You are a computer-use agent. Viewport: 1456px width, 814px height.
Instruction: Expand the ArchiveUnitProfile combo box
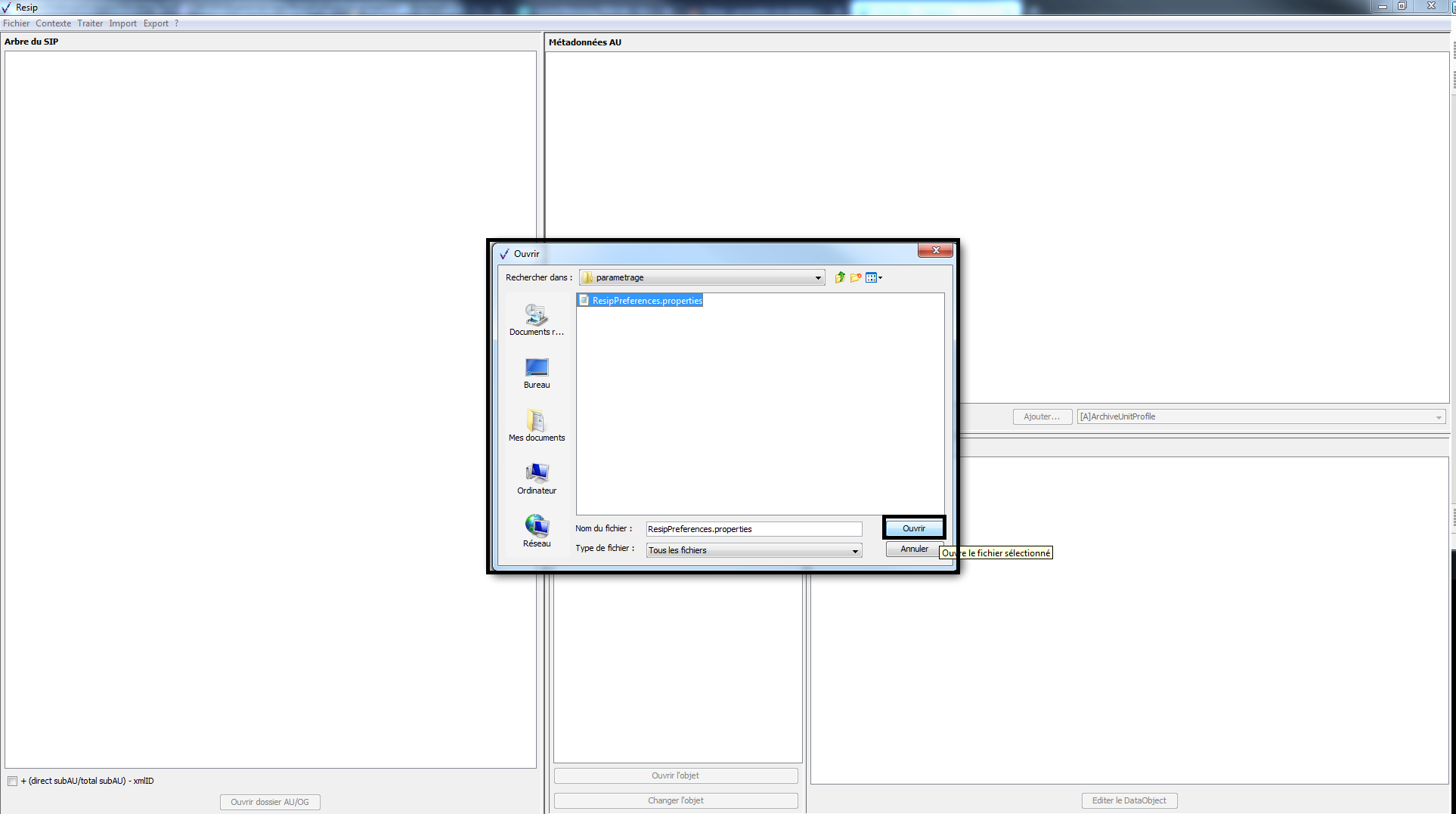(x=1438, y=416)
